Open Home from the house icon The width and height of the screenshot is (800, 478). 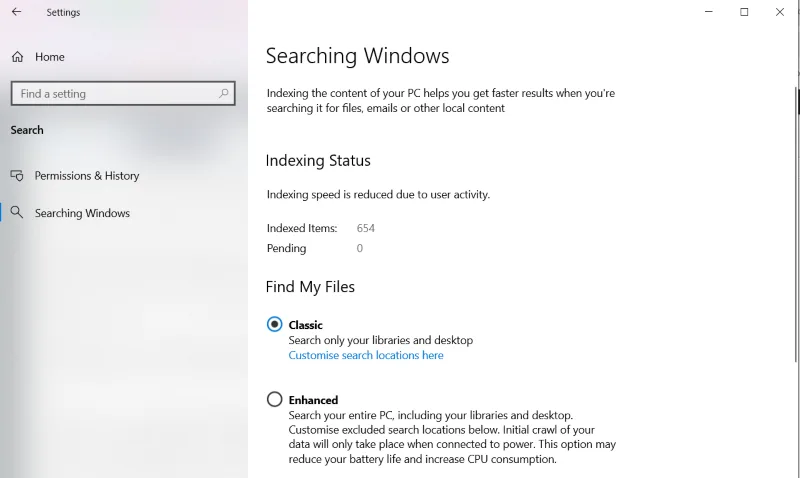pos(17,57)
